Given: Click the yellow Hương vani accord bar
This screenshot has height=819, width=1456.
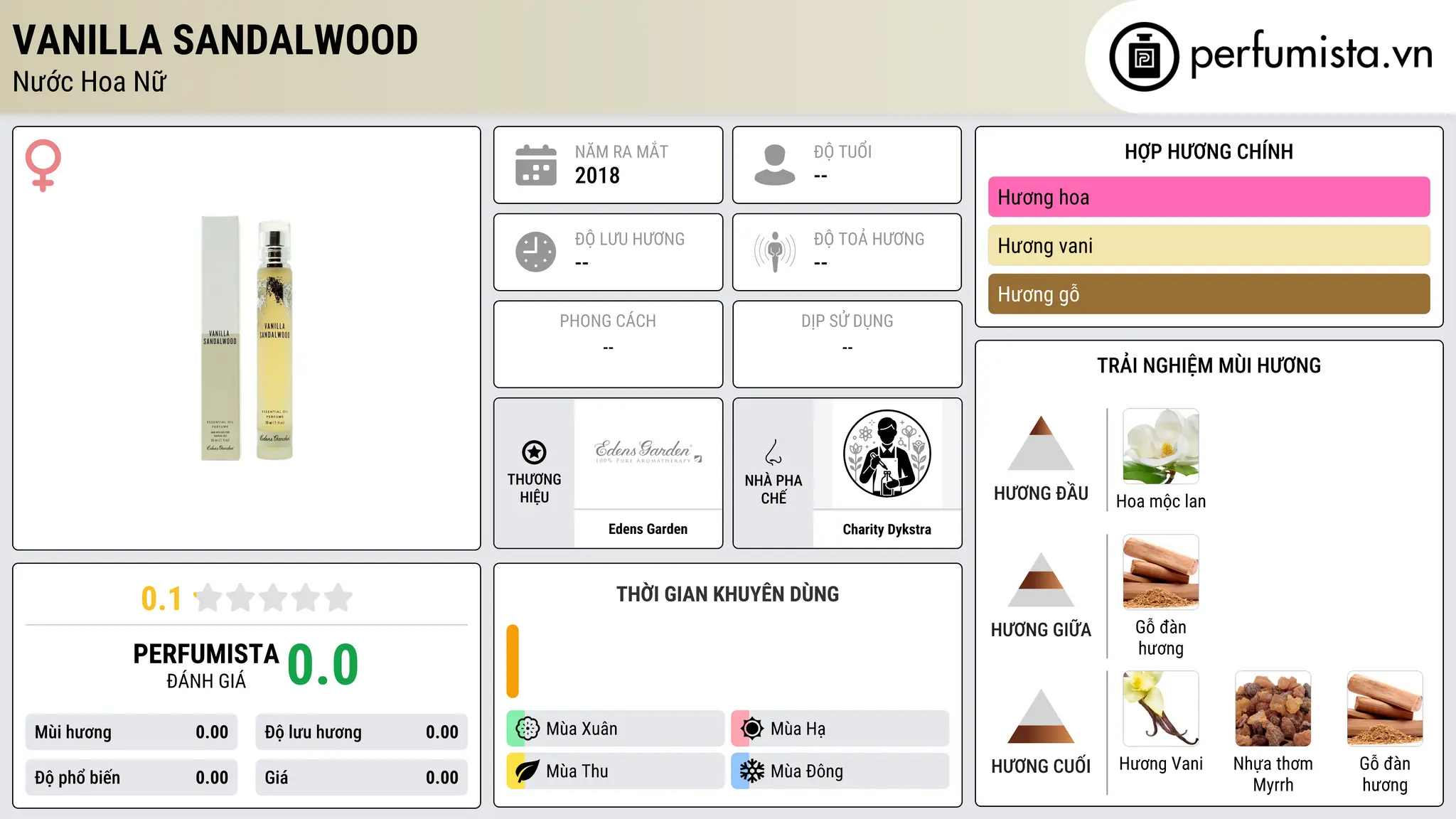Looking at the screenshot, I should click(1209, 245).
